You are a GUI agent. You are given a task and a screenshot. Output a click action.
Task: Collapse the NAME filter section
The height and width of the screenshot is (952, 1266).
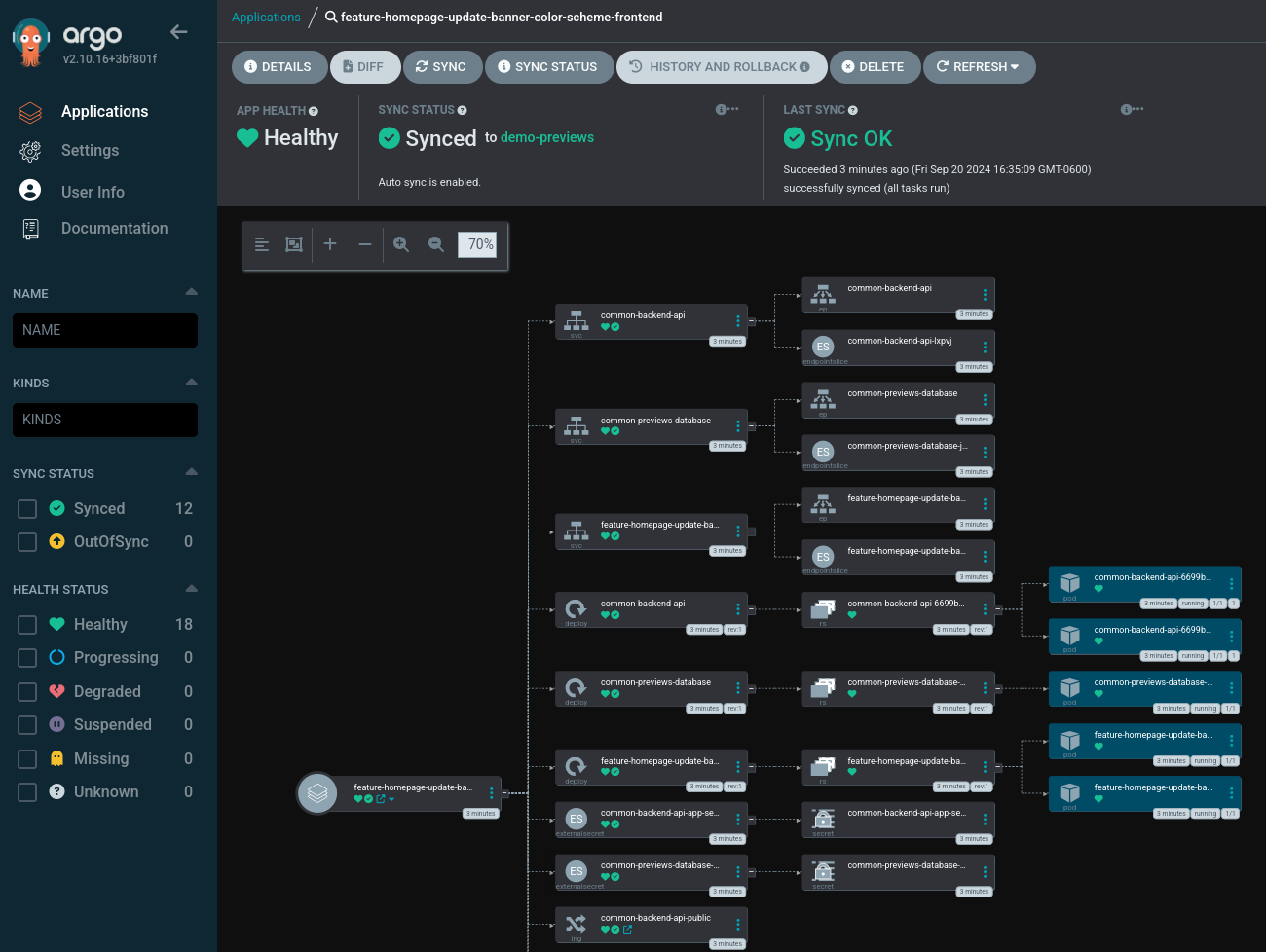point(191,292)
